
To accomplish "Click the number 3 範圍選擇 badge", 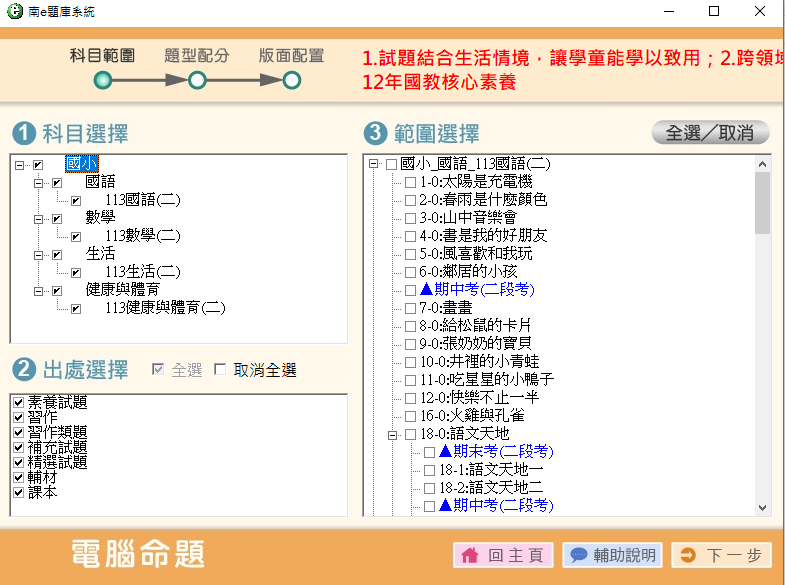I will point(374,133).
